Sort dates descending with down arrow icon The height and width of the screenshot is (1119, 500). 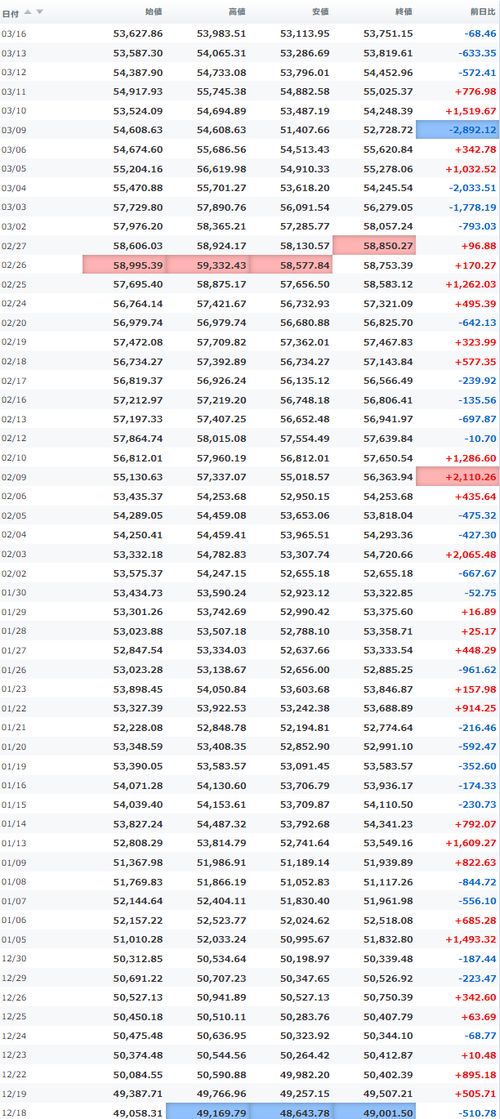click(x=39, y=12)
